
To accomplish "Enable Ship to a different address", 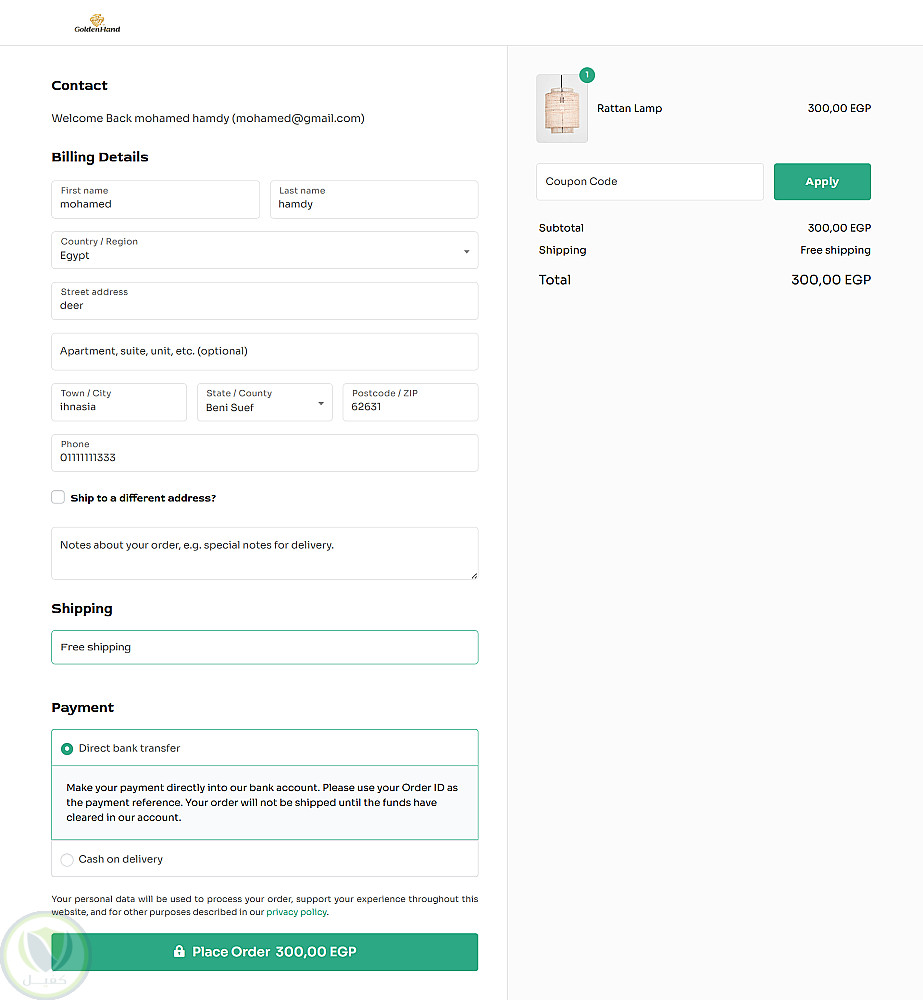I will pos(58,497).
